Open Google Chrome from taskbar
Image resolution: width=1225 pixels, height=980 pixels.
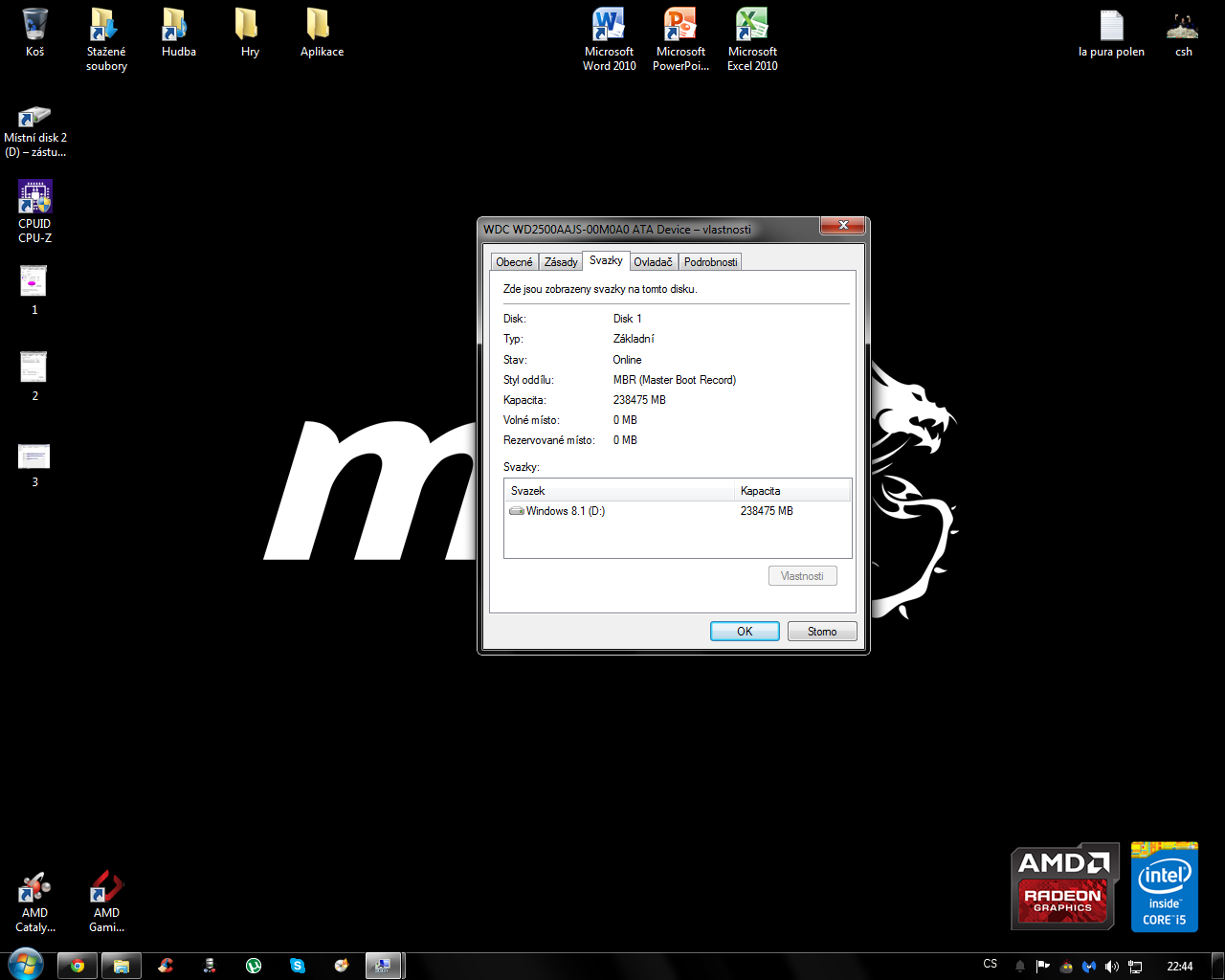78,966
